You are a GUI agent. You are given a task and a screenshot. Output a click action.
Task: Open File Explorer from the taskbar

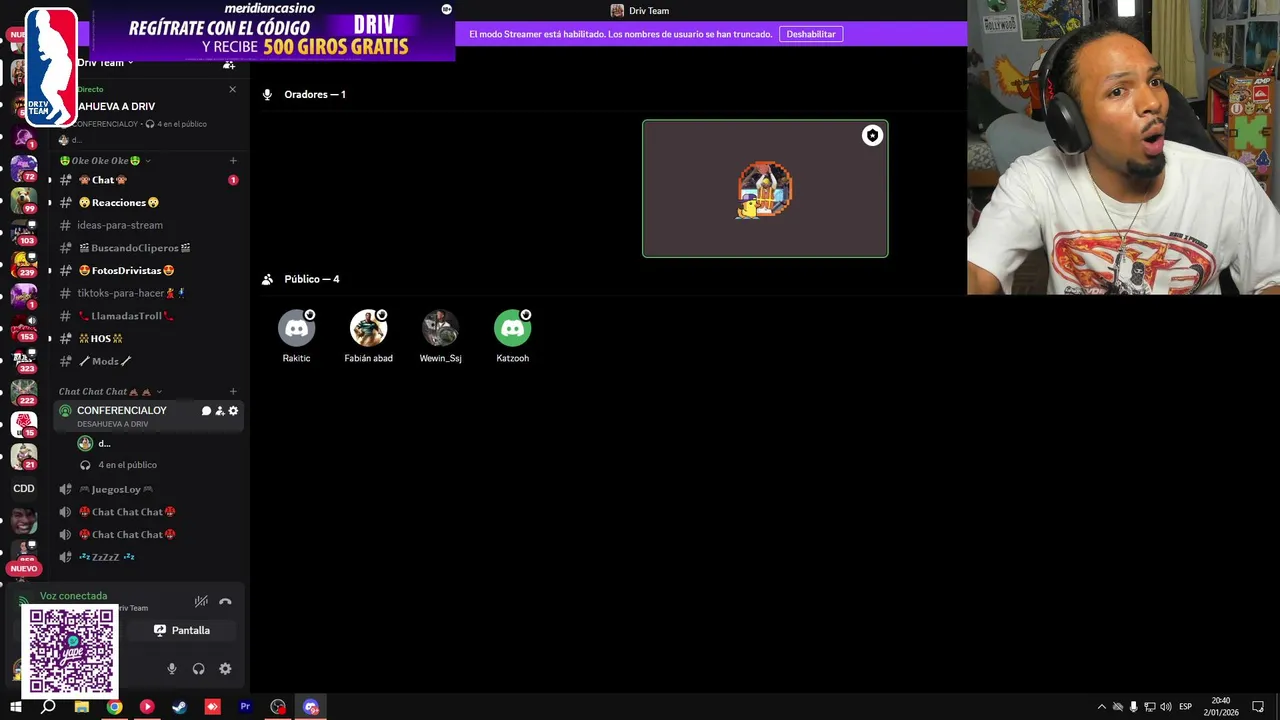(x=81, y=707)
